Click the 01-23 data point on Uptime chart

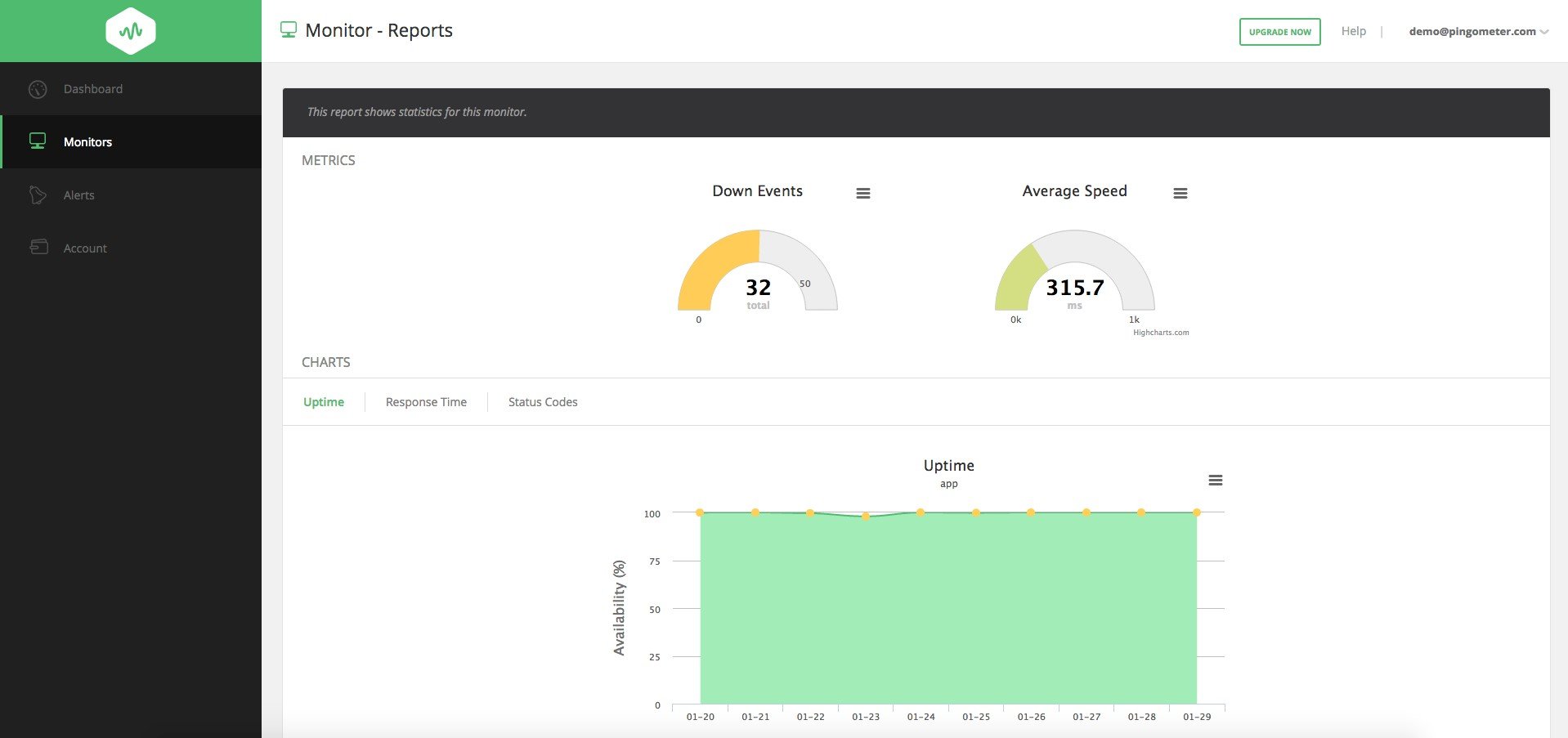(x=866, y=516)
